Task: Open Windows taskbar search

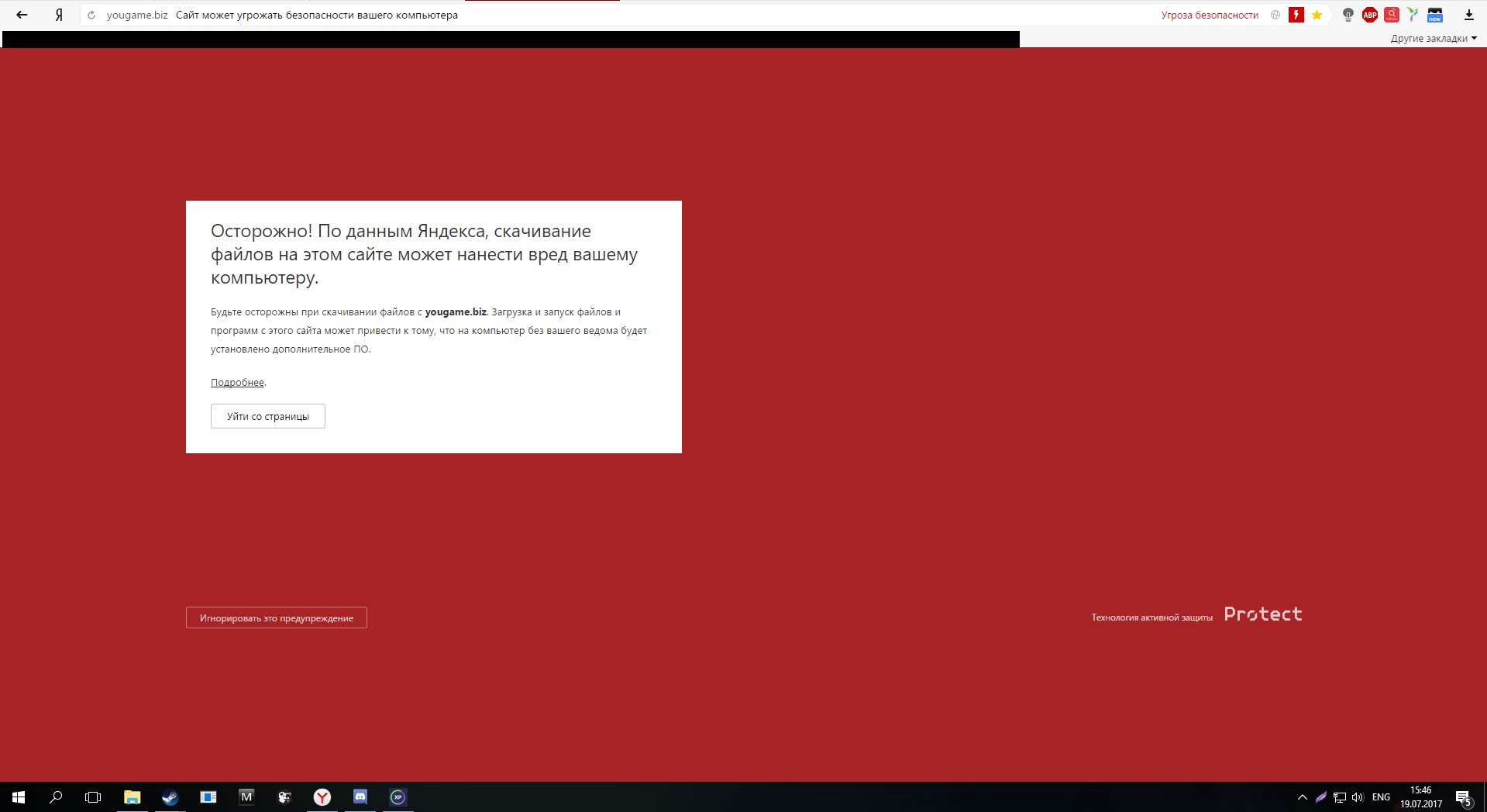Action: (x=56, y=797)
